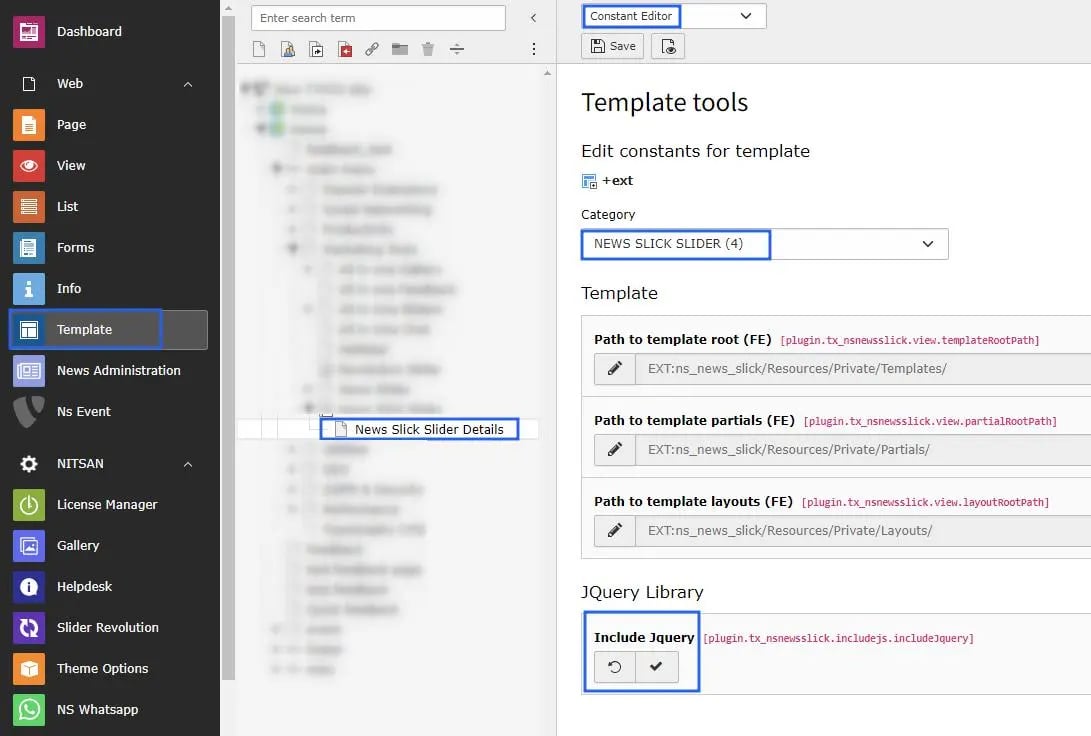
Task: Select the backend user section page icon
Action: pos(287,49)
